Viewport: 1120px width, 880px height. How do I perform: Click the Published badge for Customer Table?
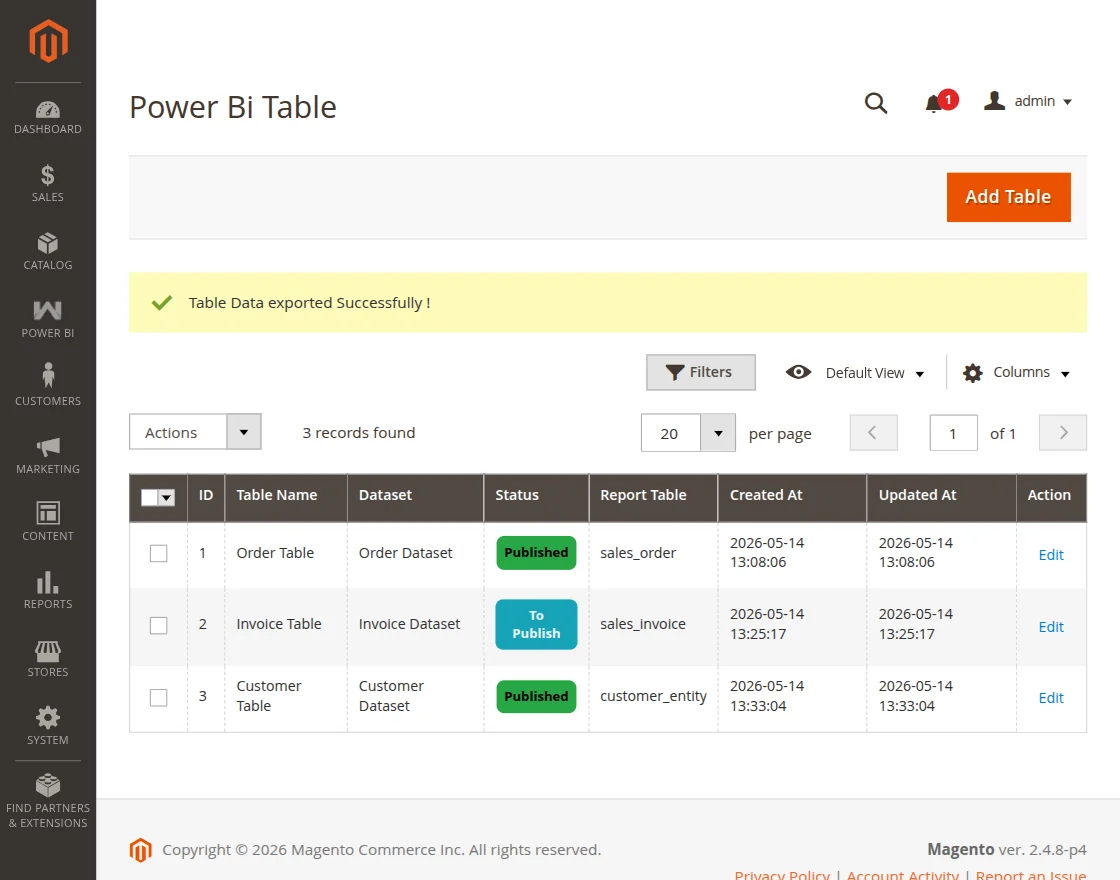[x=536, y=696]
